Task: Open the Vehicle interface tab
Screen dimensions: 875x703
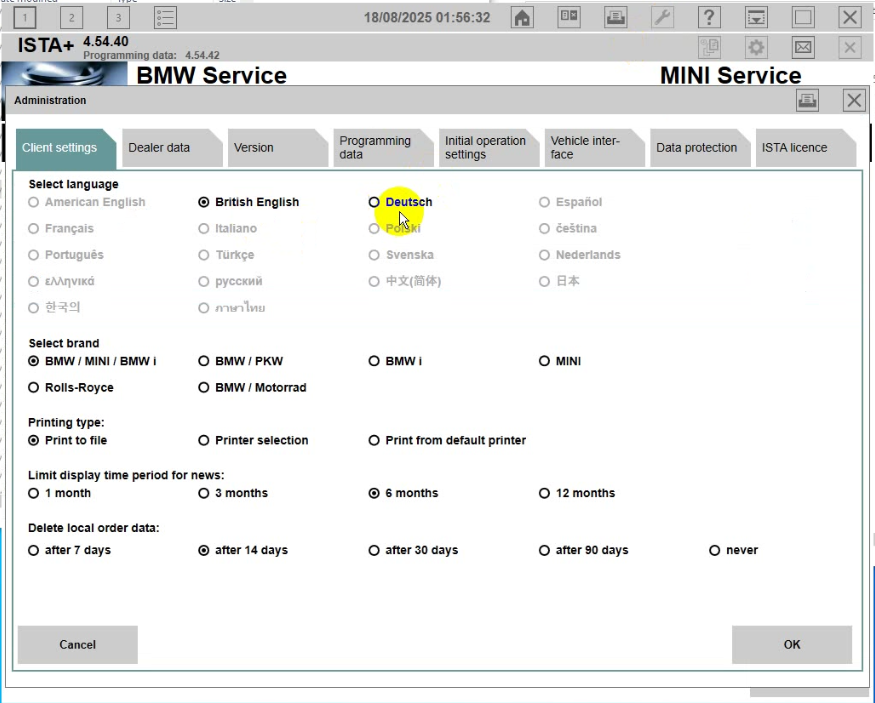Action: [594, 148]
